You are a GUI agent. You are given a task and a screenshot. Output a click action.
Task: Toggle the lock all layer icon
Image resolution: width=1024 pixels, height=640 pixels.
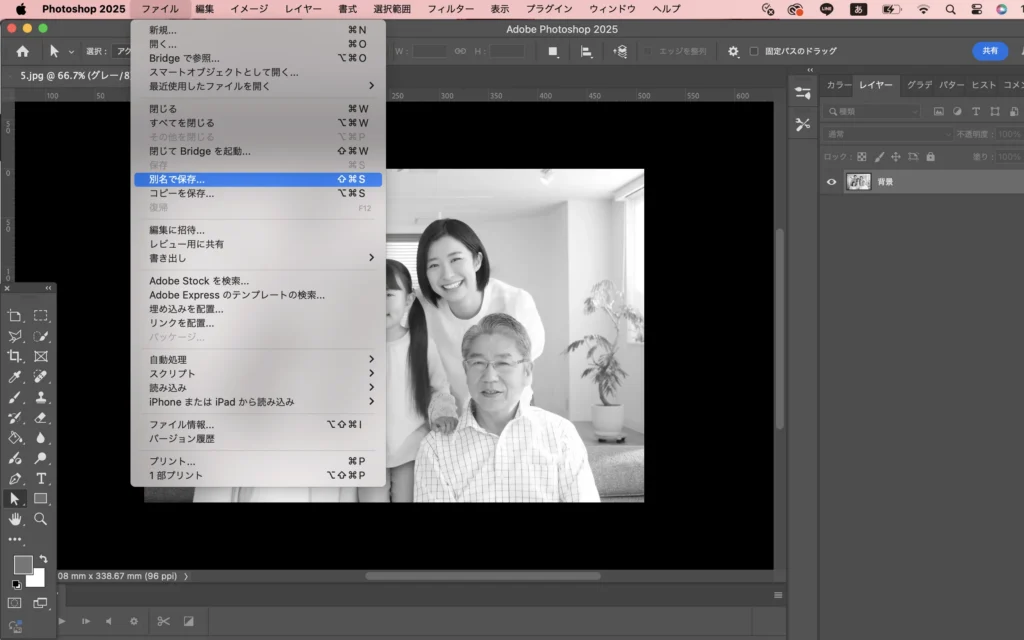930,157
